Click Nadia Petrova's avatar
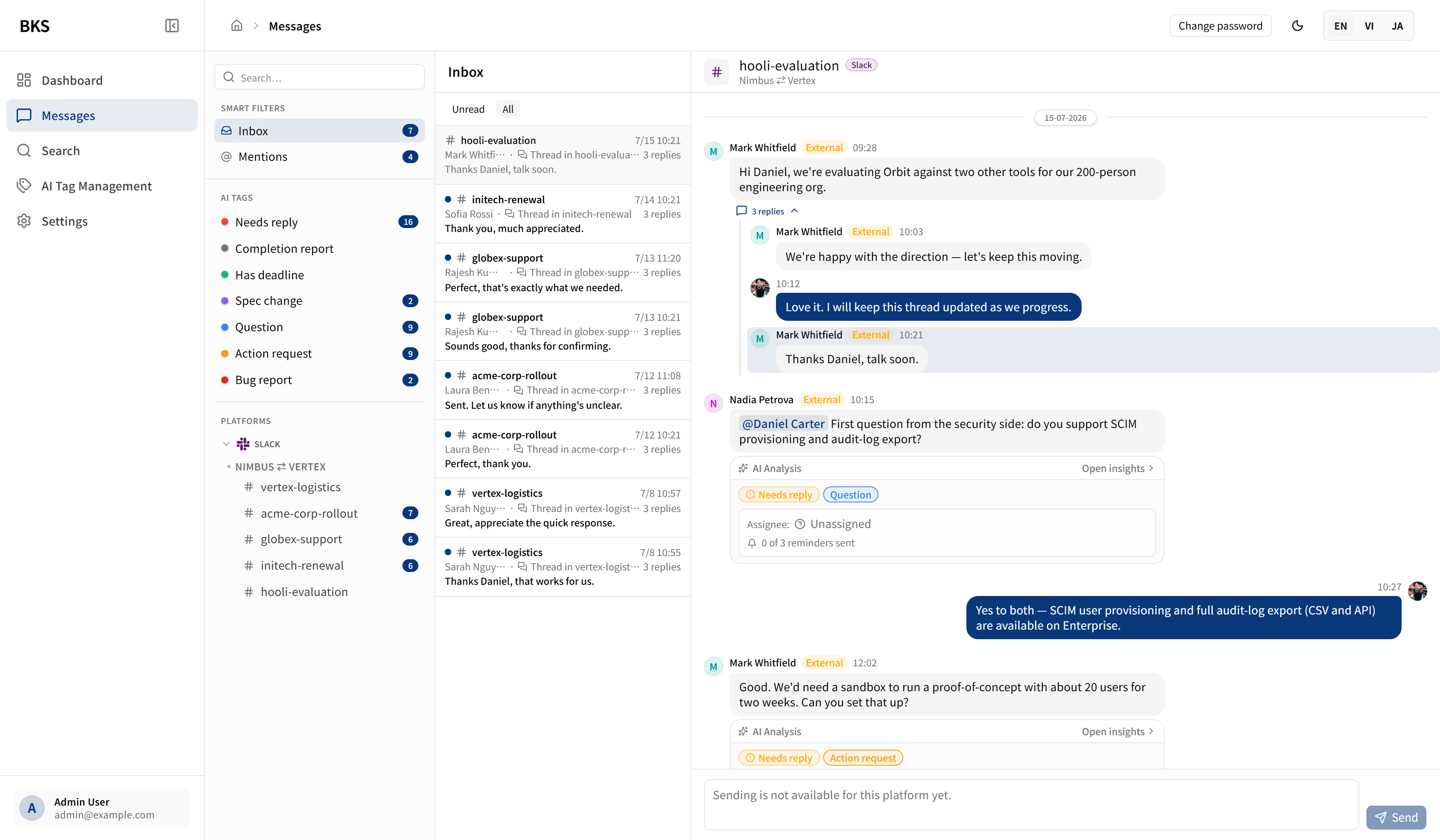Screen dimensions: 1440x840 (713, 404)
